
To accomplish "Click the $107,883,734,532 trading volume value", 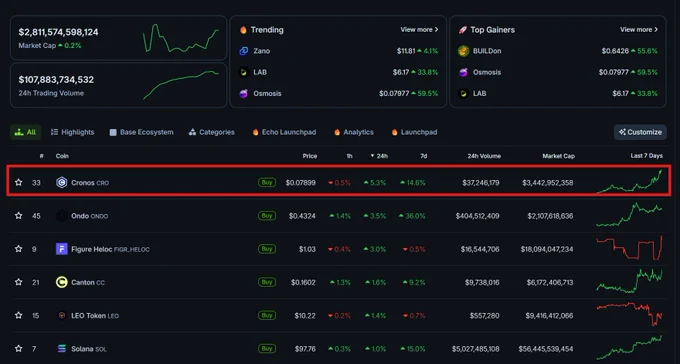I will [x=56, y=79].
